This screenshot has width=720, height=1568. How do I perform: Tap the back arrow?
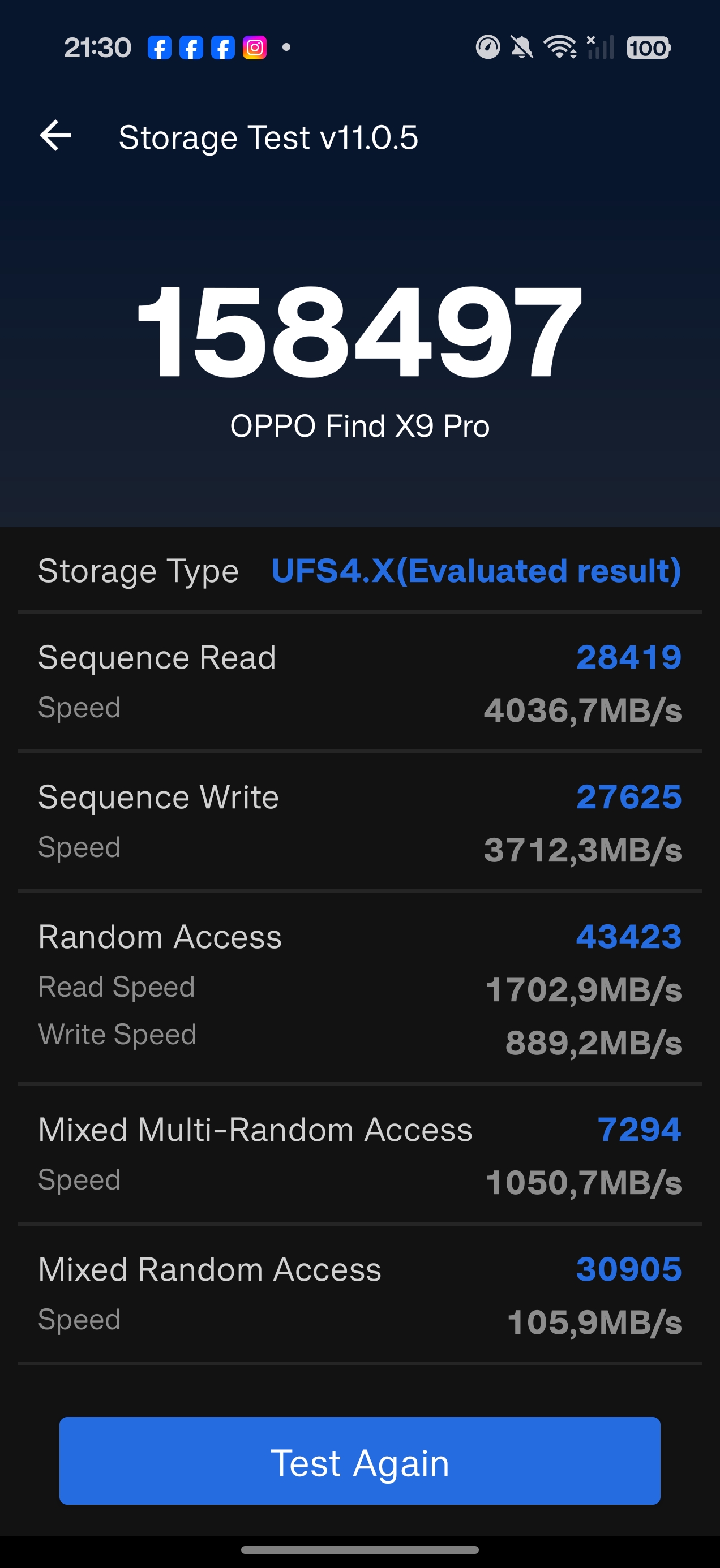pos(55,135)
